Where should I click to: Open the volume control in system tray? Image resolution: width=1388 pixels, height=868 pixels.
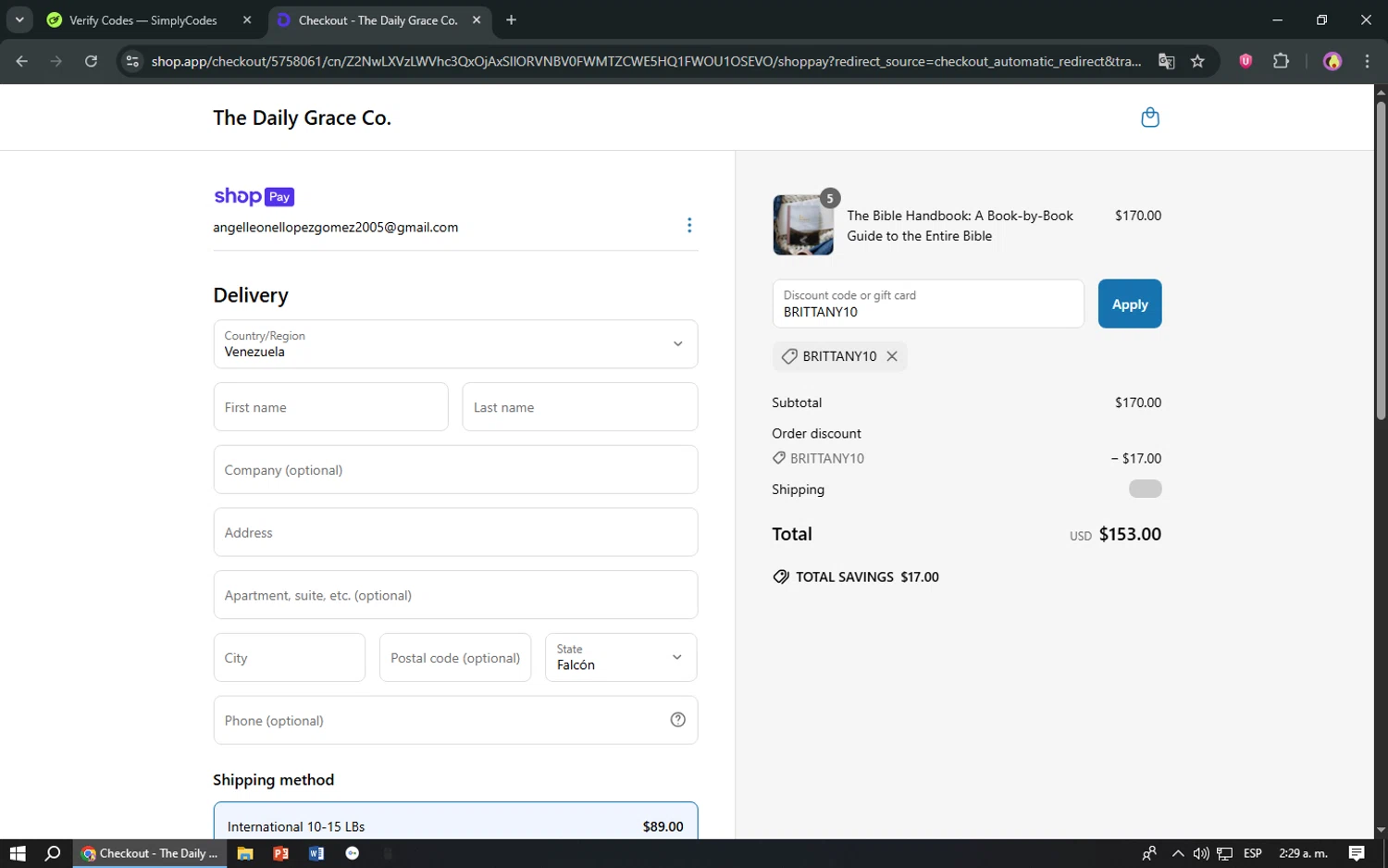coord(1201,853)
